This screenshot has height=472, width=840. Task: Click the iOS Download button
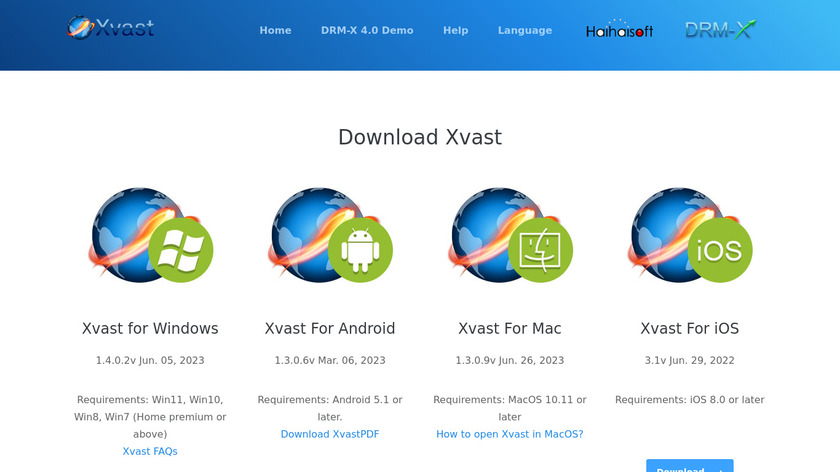pyautogui.click(x=689, y=466)
